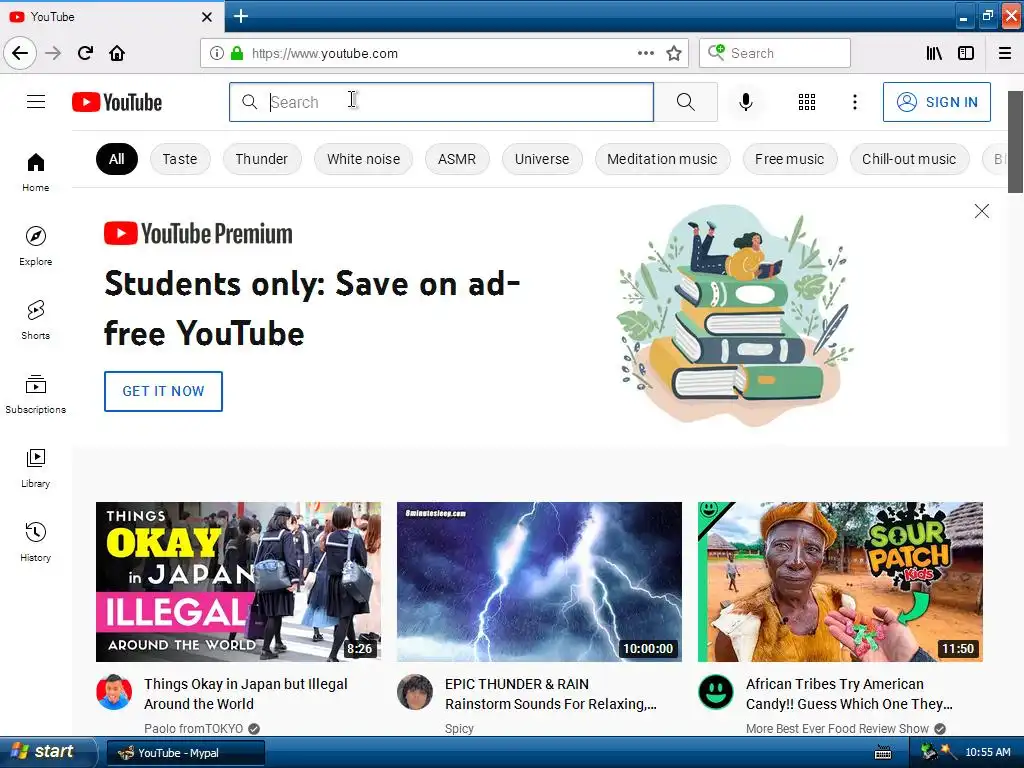Viewport: 1024px width, 768px height.
Task: Open a new browser tab with plus
Action: 240,16
